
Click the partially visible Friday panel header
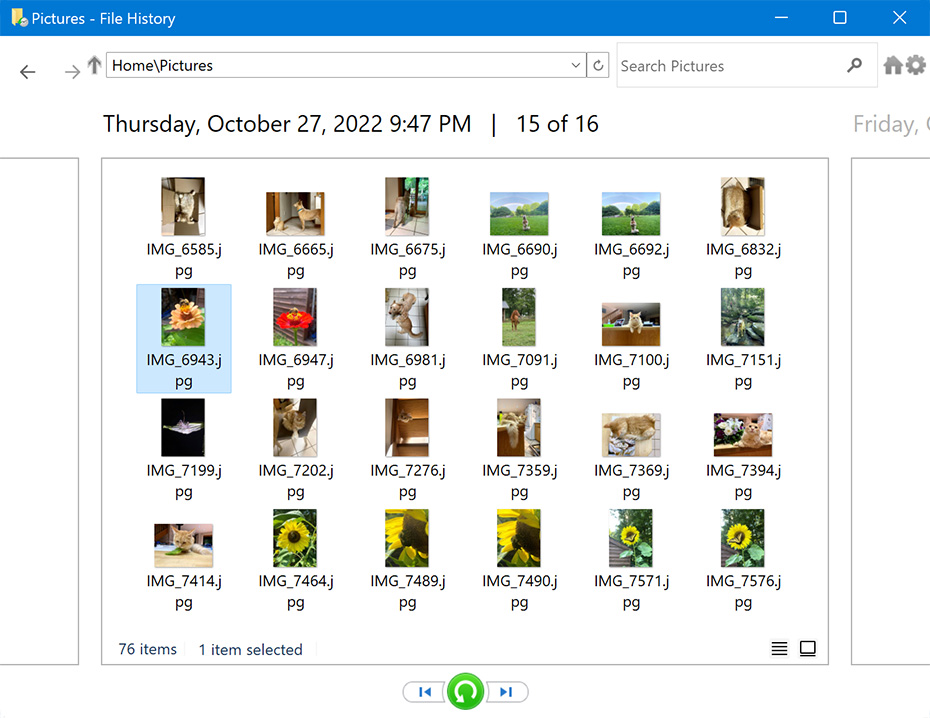tap(888, 123)
